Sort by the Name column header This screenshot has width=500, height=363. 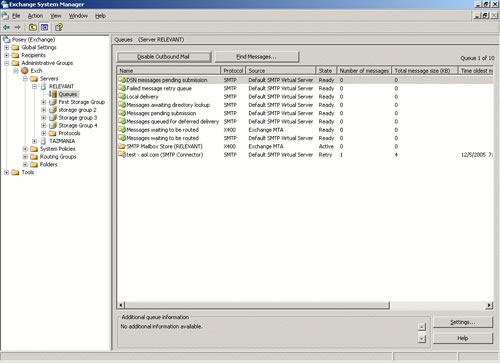(x=169, y=71)
